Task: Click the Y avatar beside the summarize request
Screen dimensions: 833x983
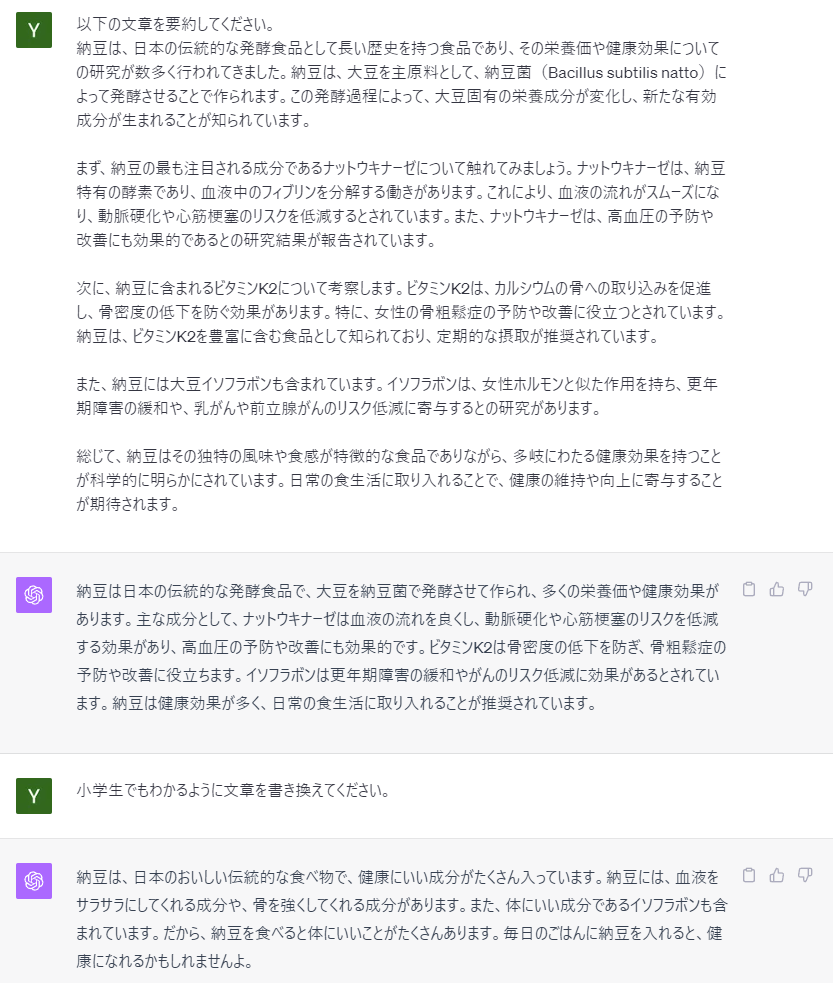Action: click(x=34, y=31)
